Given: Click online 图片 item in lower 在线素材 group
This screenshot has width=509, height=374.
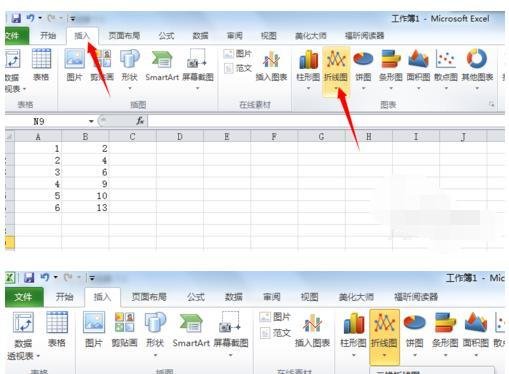Looking at the screenshot, I should pyautogui.click(x=275, y=317).
